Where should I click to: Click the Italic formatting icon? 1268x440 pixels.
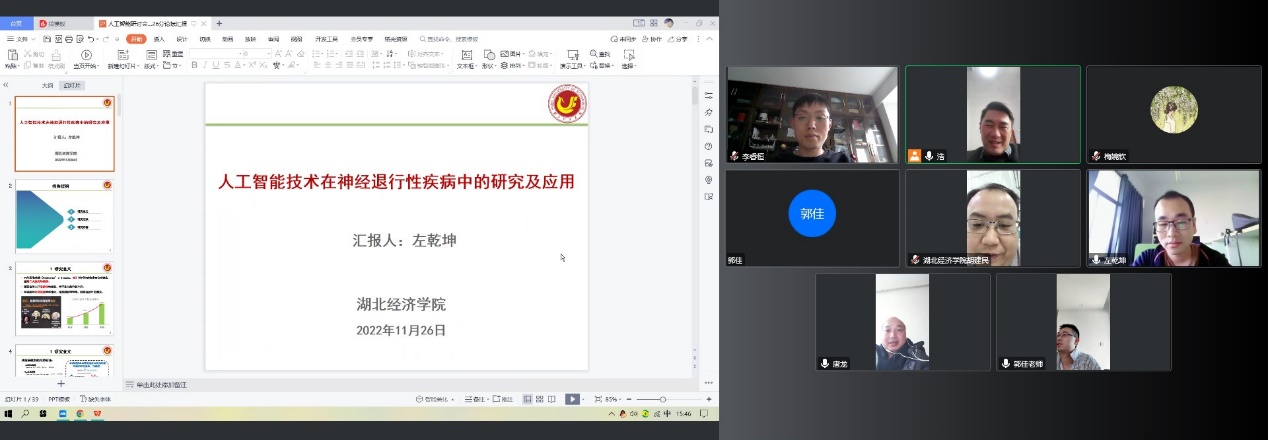[x=205, y=66]
